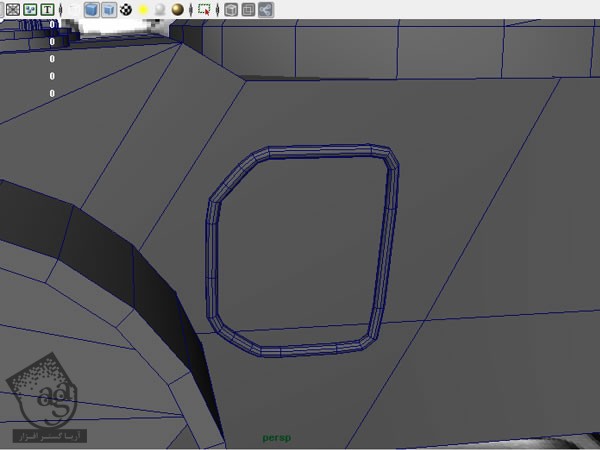Toggle X-ray joints icon

[x=266, y=9]
